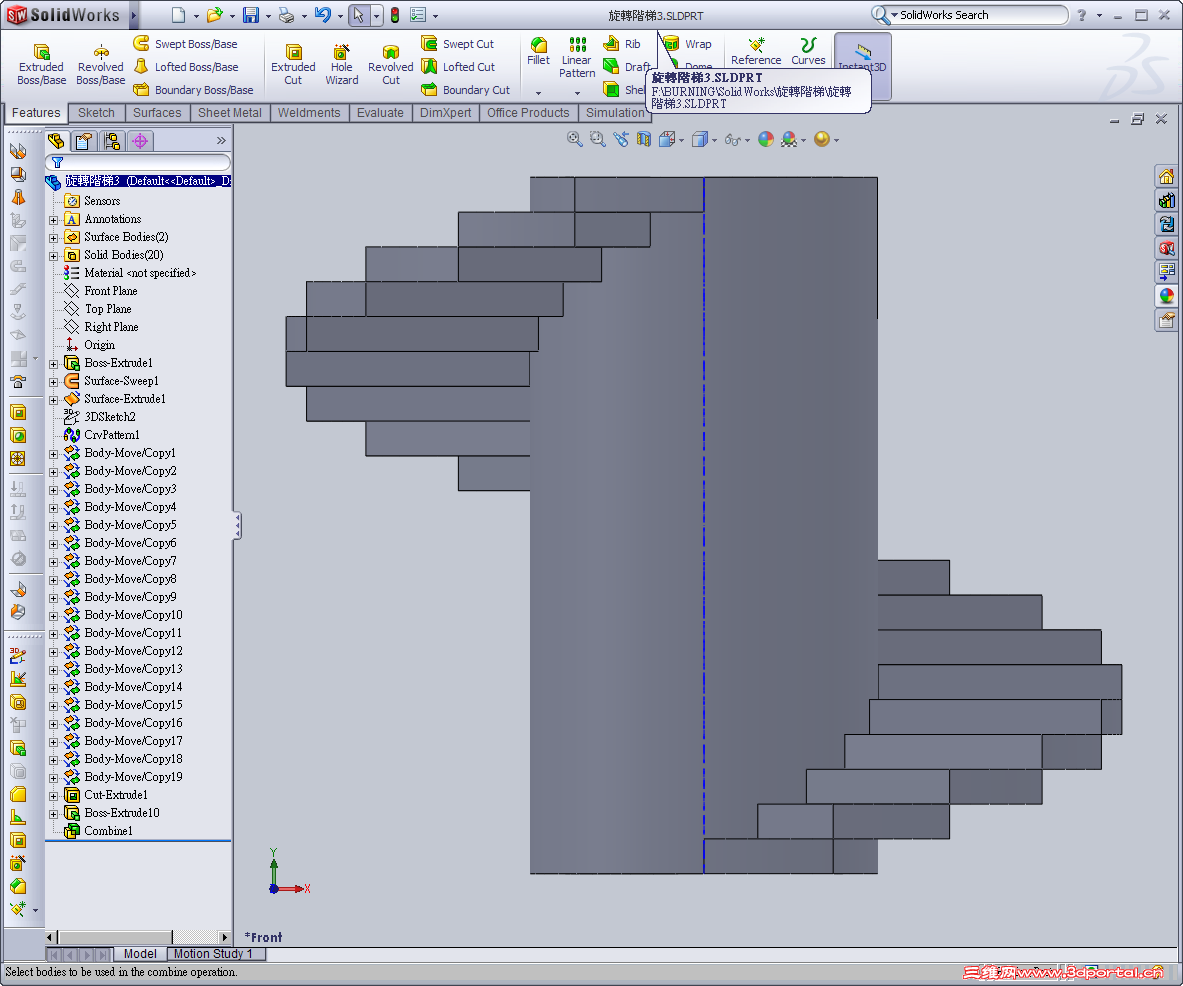This screenshot has width=1183, height=986.
Task: Expand the Surface-Sweep1 feature
Action: pyautogui.click(x=54, y=382)
